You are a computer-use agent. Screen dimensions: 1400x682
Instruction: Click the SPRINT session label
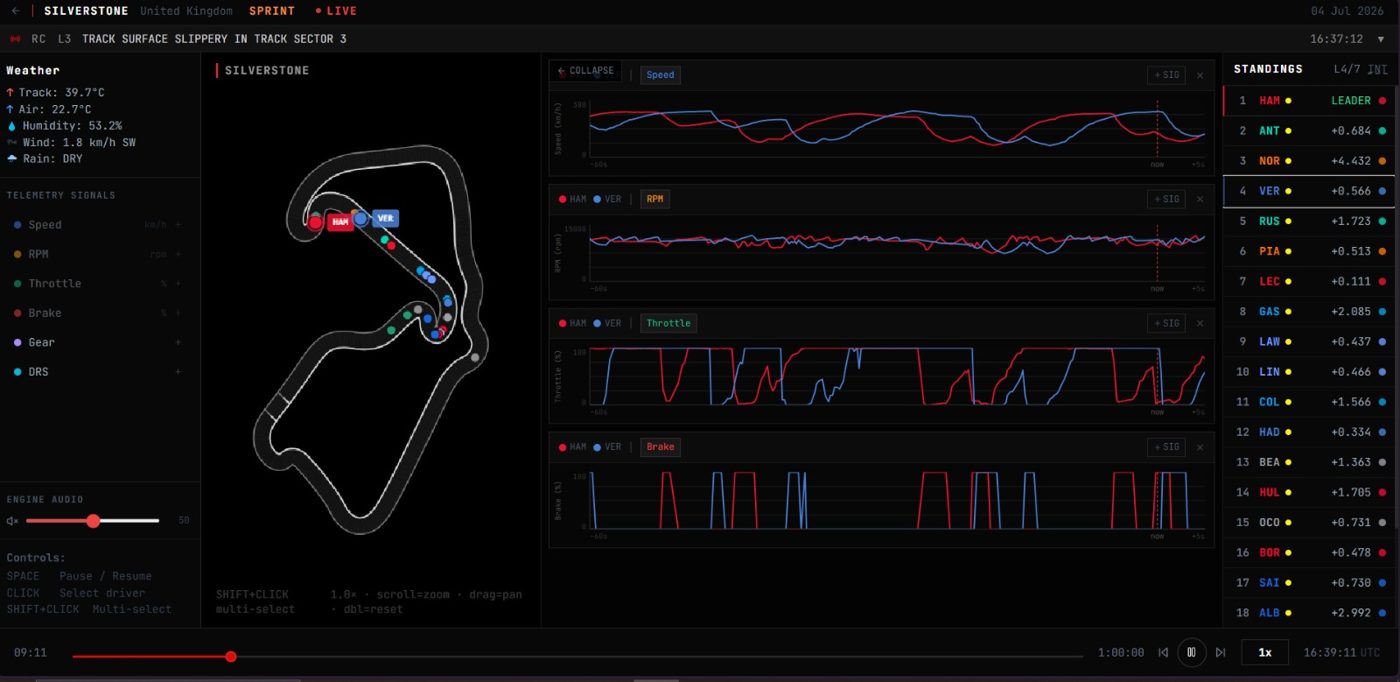pyautogui.click(x=272, y=11)
